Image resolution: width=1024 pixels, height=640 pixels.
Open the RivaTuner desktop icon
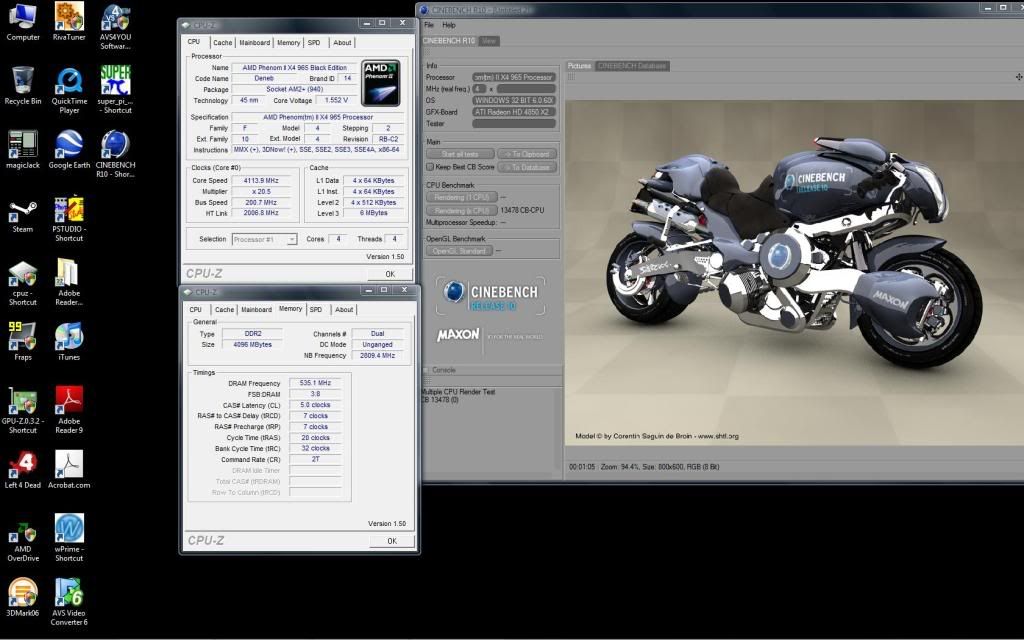pyautogui.click(x=69, y=18)
